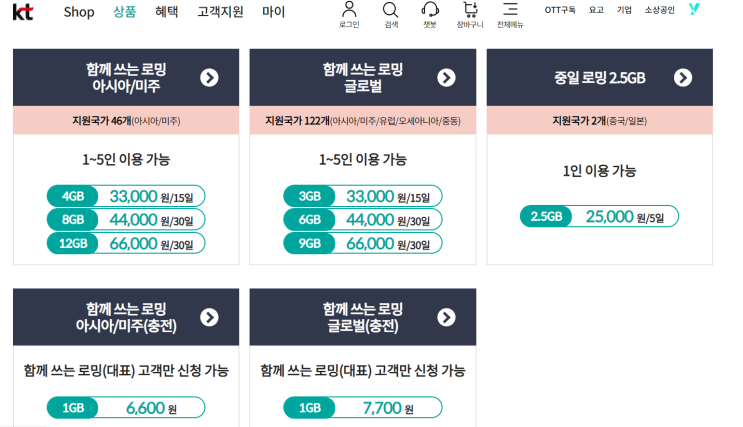This screenshot has width=743, height=427.
Task: Click the 검색 search icon
Action: [x=390, y=14]
